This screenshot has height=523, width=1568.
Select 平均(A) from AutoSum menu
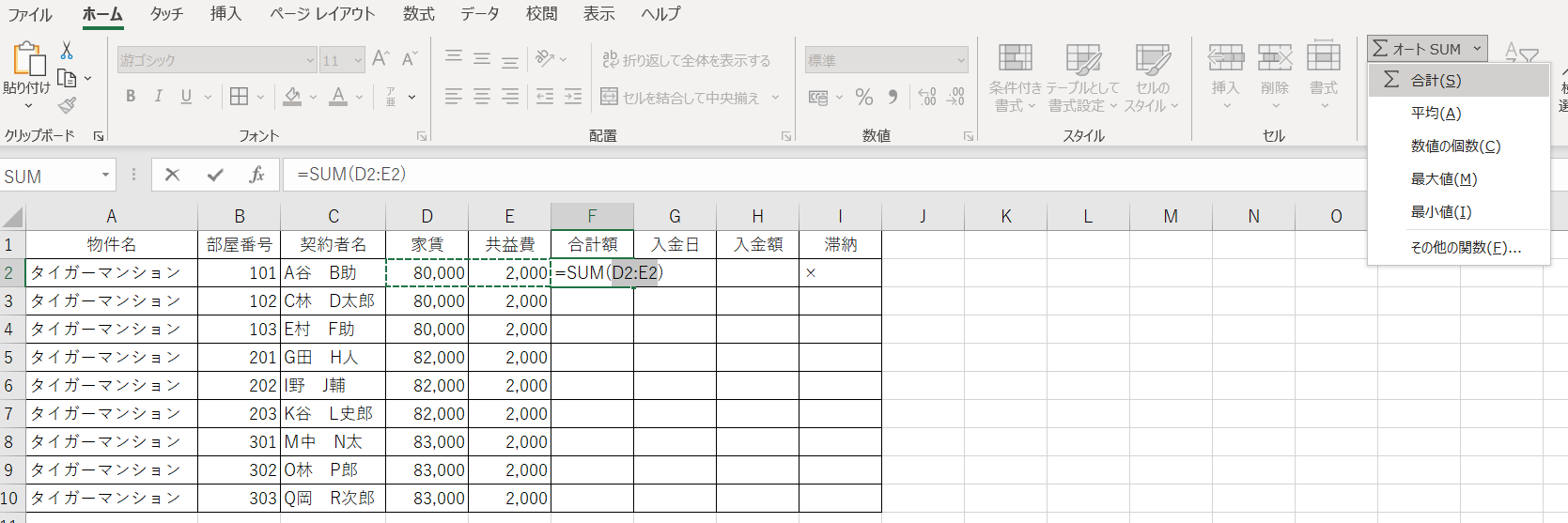click(x=1436, y=114)
